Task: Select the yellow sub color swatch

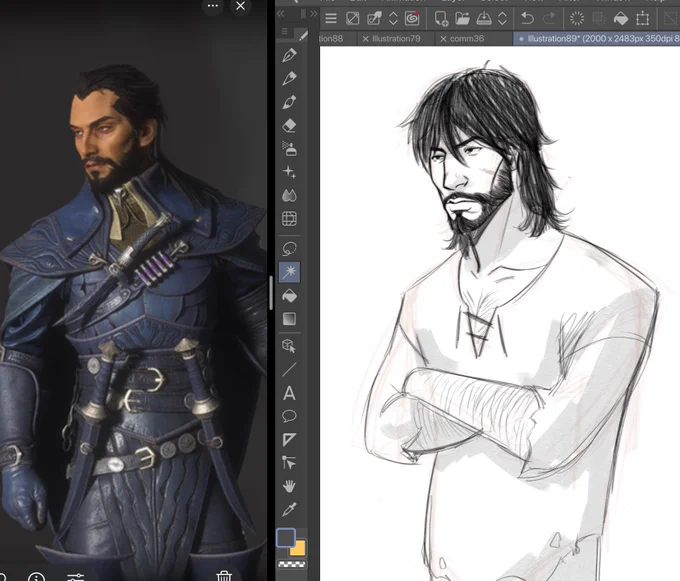Action: click(298, 549)
